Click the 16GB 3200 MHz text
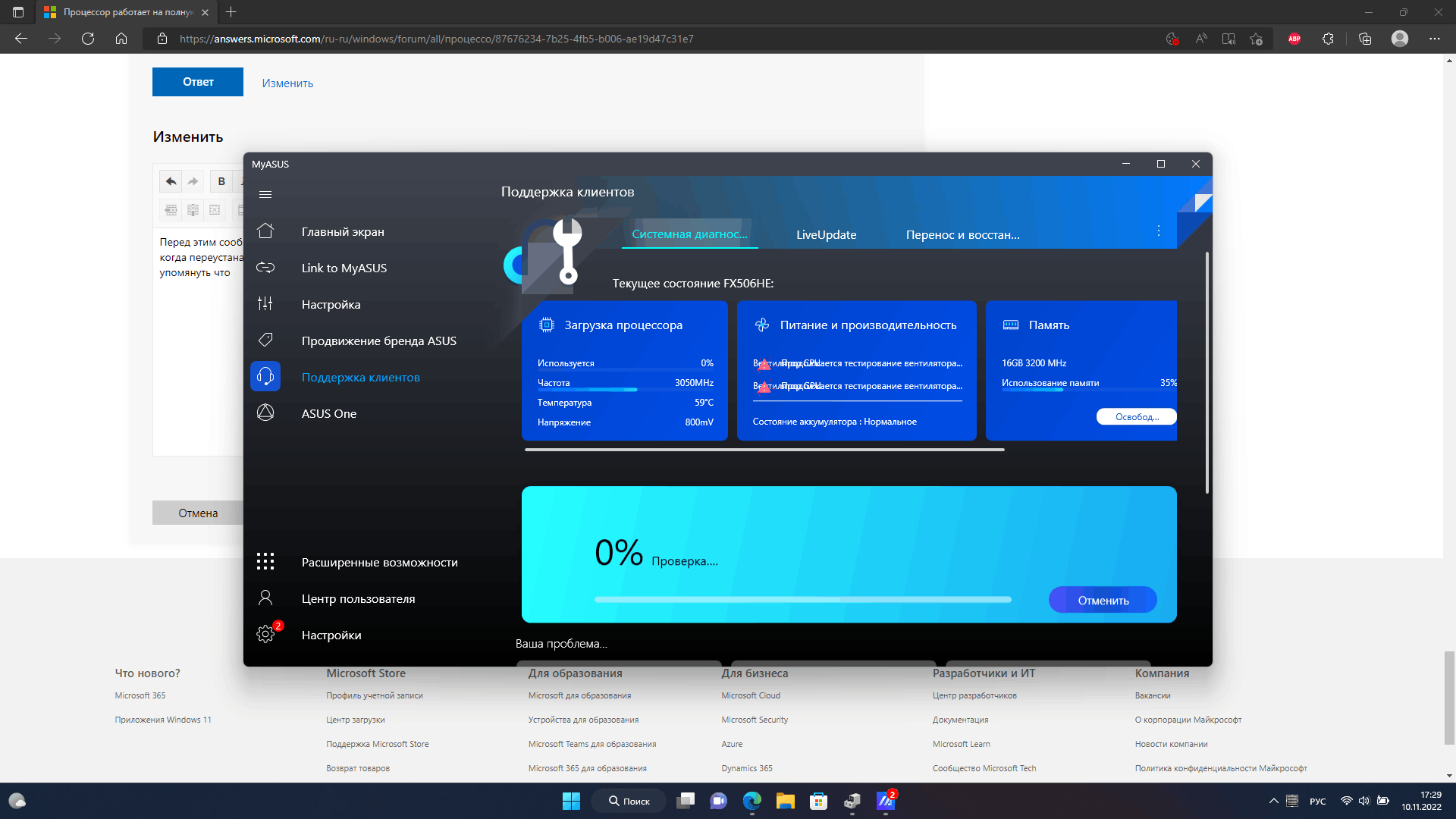Image resolution: width=1456 pixels, height=819 pixels. [1034, 363]
